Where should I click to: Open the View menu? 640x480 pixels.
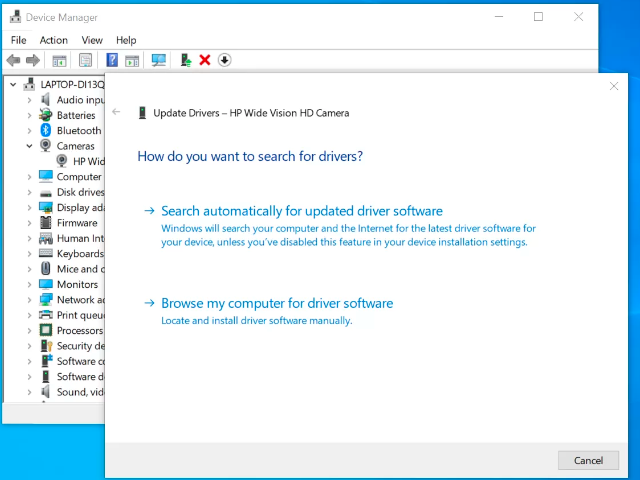(x=92, y=40)
